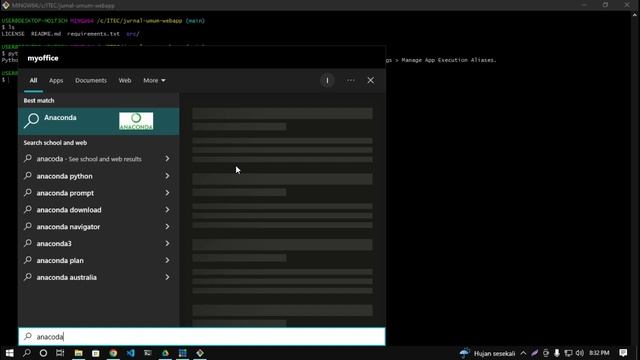Click the user account icon in search panel
Screen dimensions: 640x360
point(327,80)
